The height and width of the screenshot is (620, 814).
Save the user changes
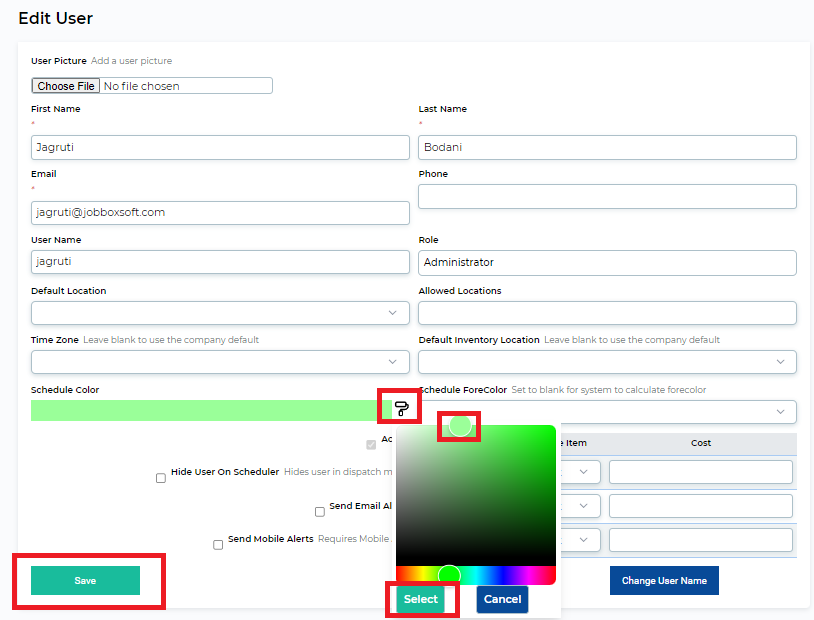(x=85, y=581)
